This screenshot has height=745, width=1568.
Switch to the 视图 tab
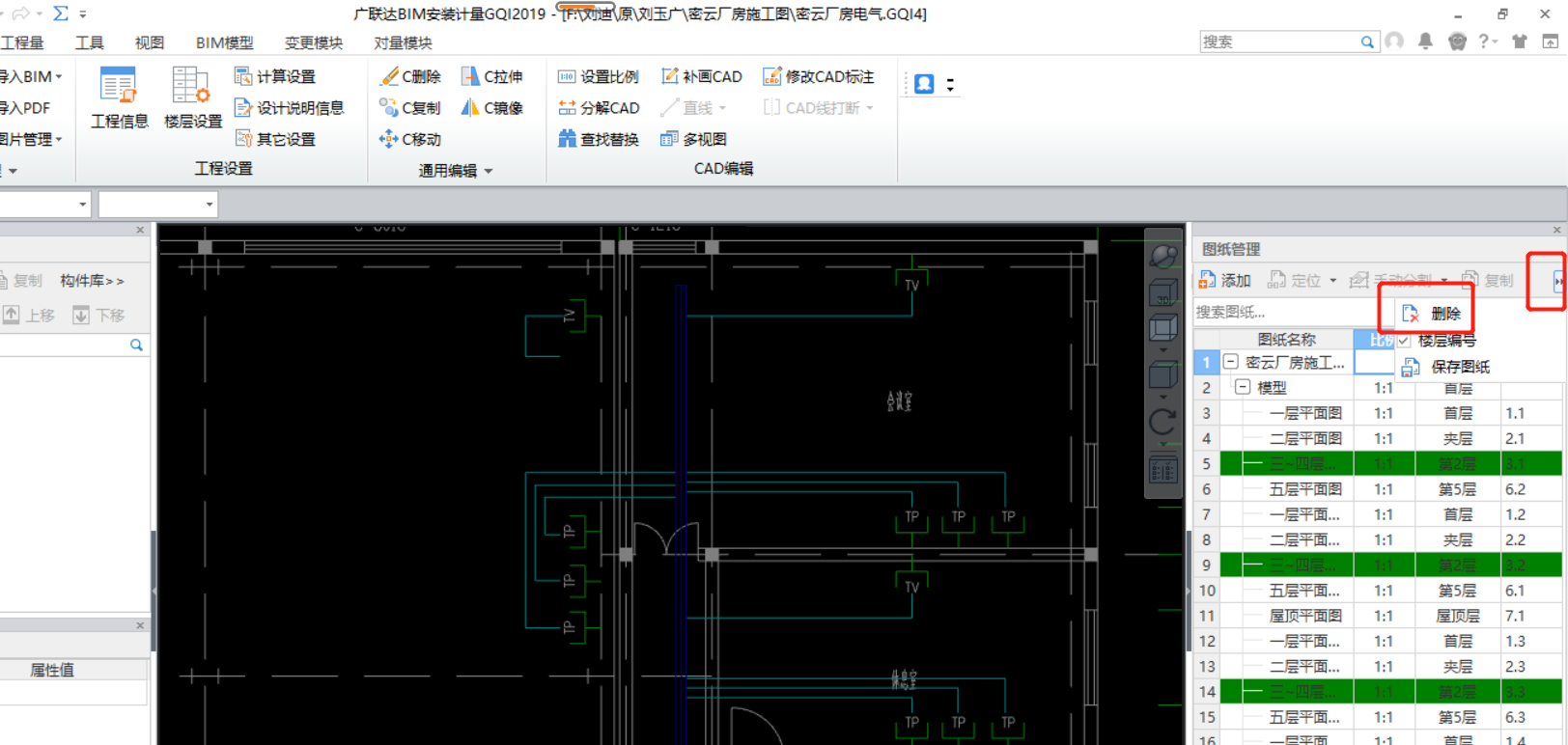pos(149,42)
